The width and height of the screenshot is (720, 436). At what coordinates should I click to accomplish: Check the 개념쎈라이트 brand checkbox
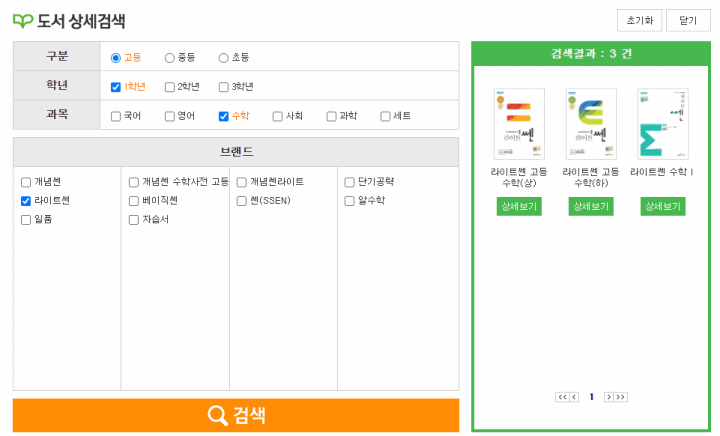tap(242, 182)
